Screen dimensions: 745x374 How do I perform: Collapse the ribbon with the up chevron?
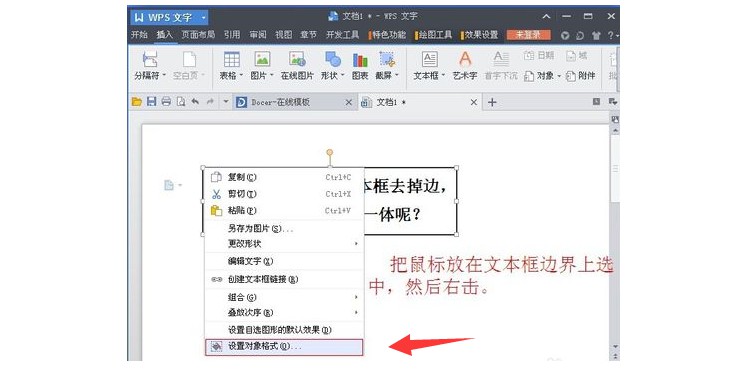point(546,17)
